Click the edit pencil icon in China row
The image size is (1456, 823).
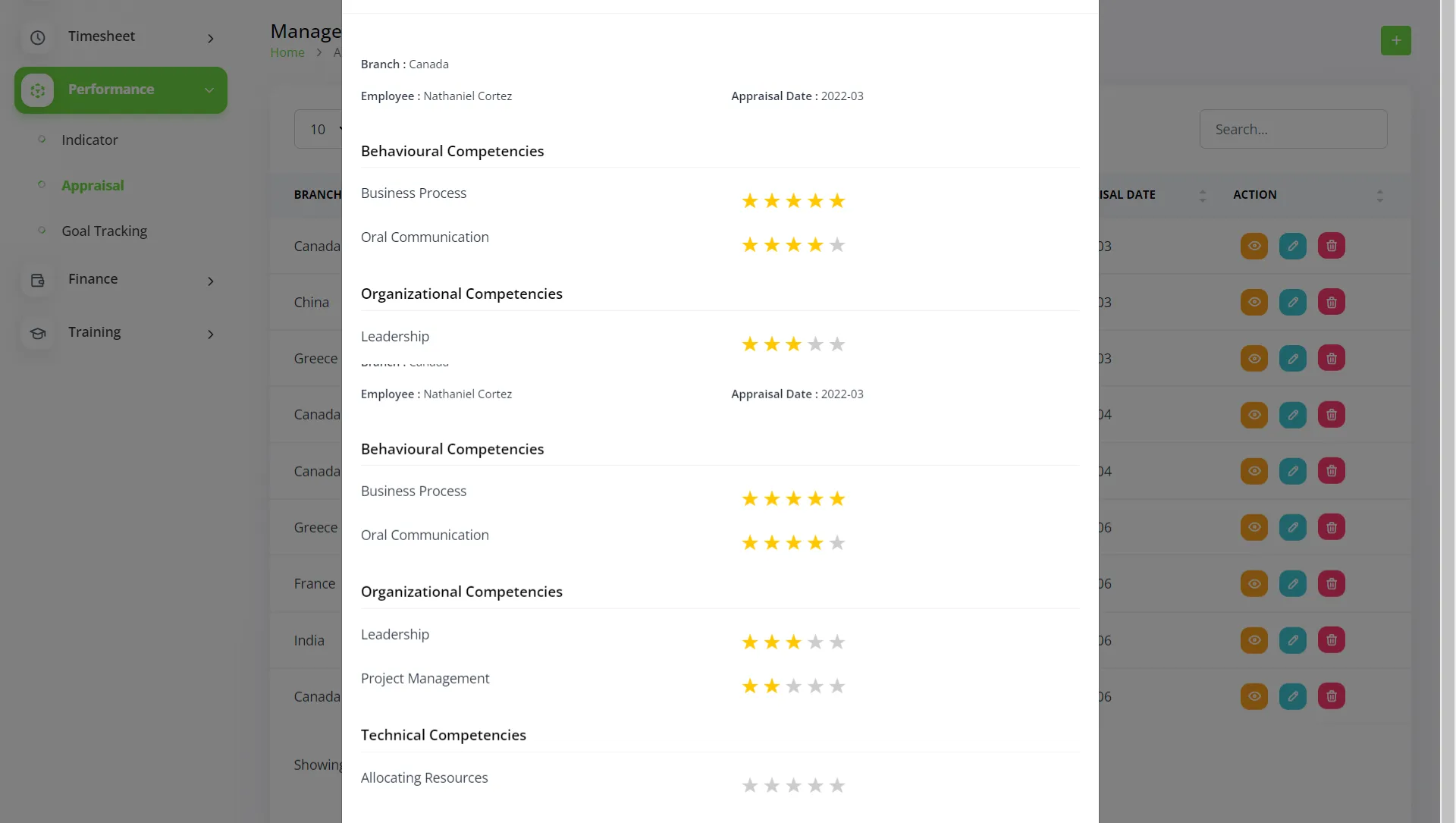[1293, 302]
